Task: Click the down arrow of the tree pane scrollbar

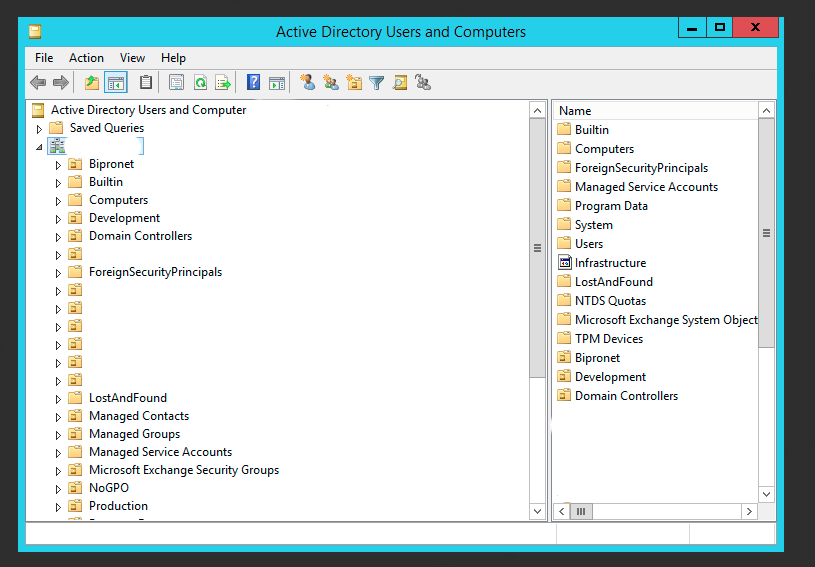Action: click(x=538, y=511)
